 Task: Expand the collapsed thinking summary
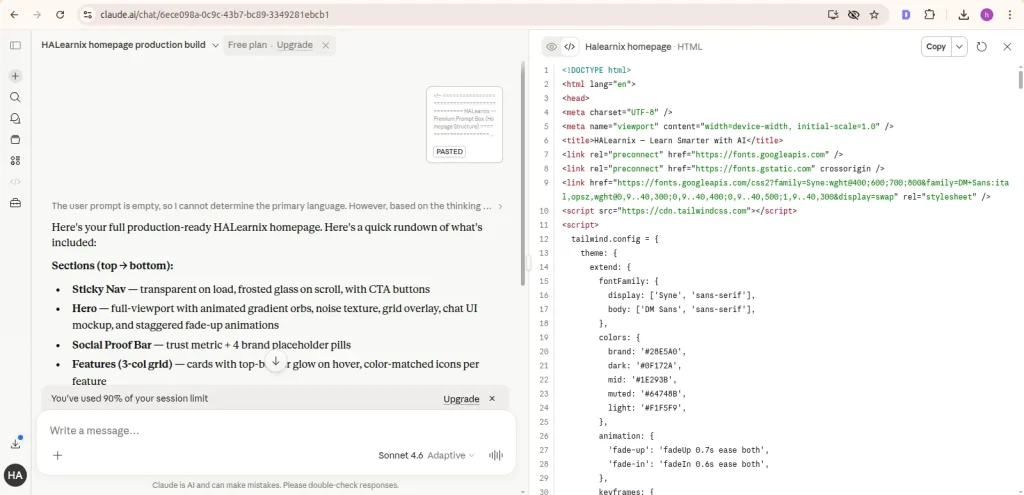pos(277,206)
